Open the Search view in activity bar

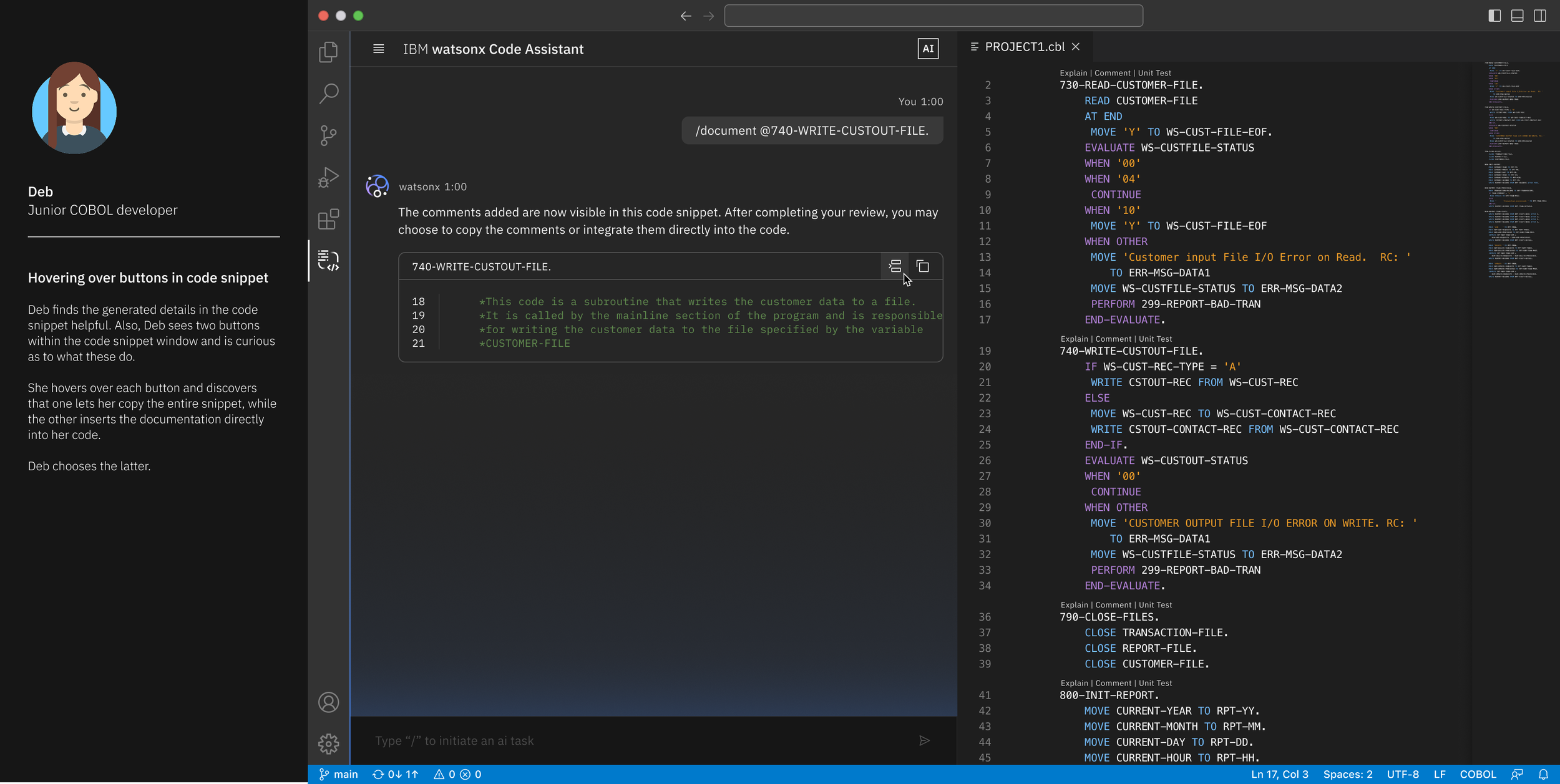[x=328, y=94]
